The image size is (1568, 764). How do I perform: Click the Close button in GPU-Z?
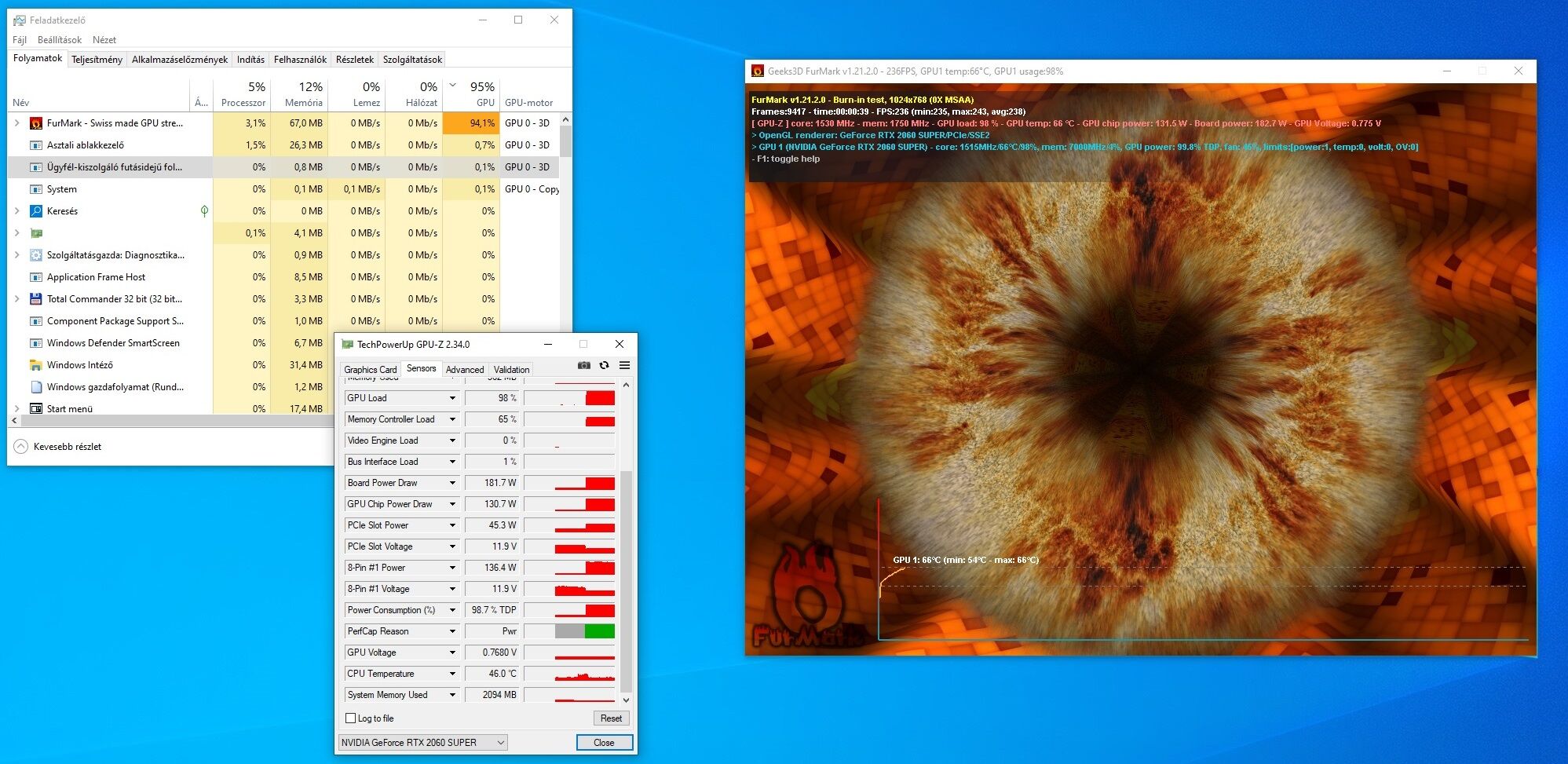(x=604, y=743)
